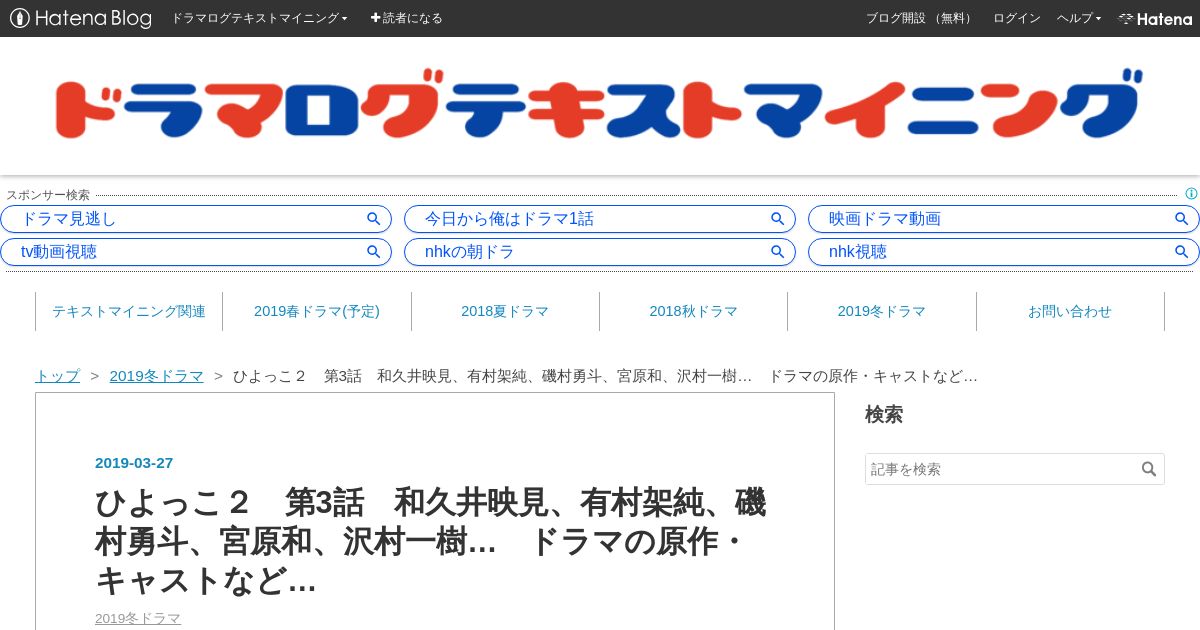Open the 2019冬ドラマ menu item
The image size is (1200, 630).
(882, 311)
